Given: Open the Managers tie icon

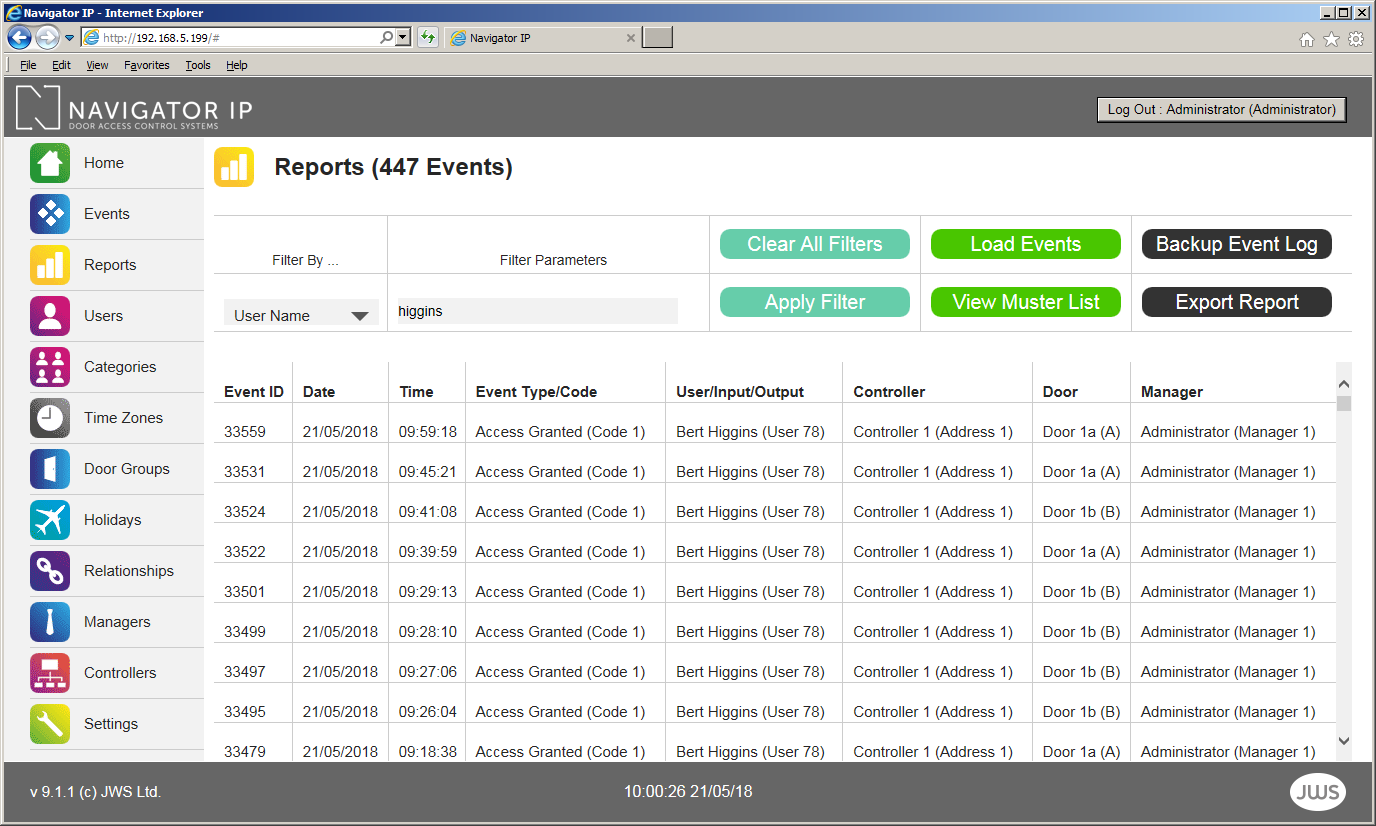Looking at the screenshot, I should [50, 622].
